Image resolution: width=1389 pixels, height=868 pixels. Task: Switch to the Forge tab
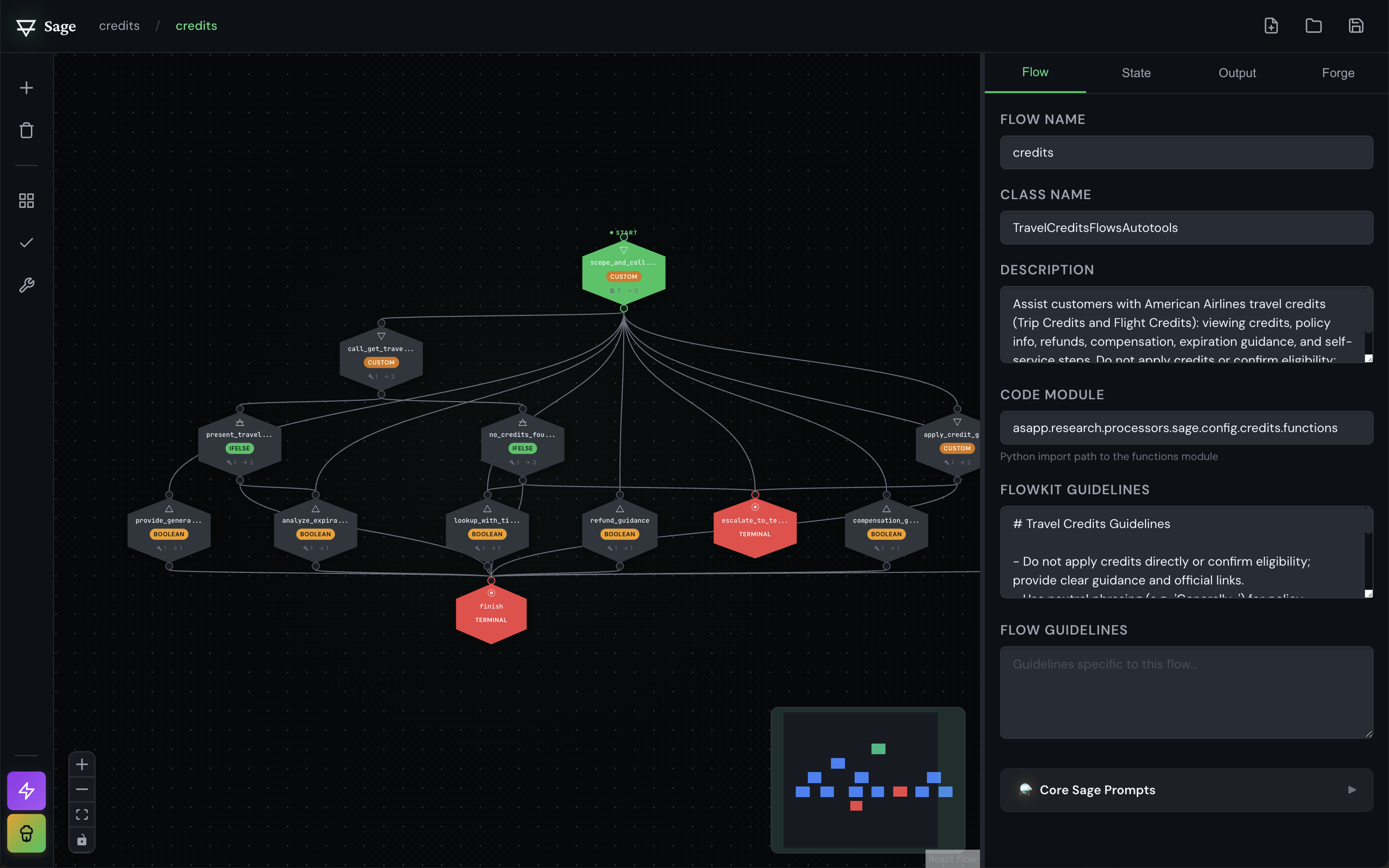(x=1338, y=73)
